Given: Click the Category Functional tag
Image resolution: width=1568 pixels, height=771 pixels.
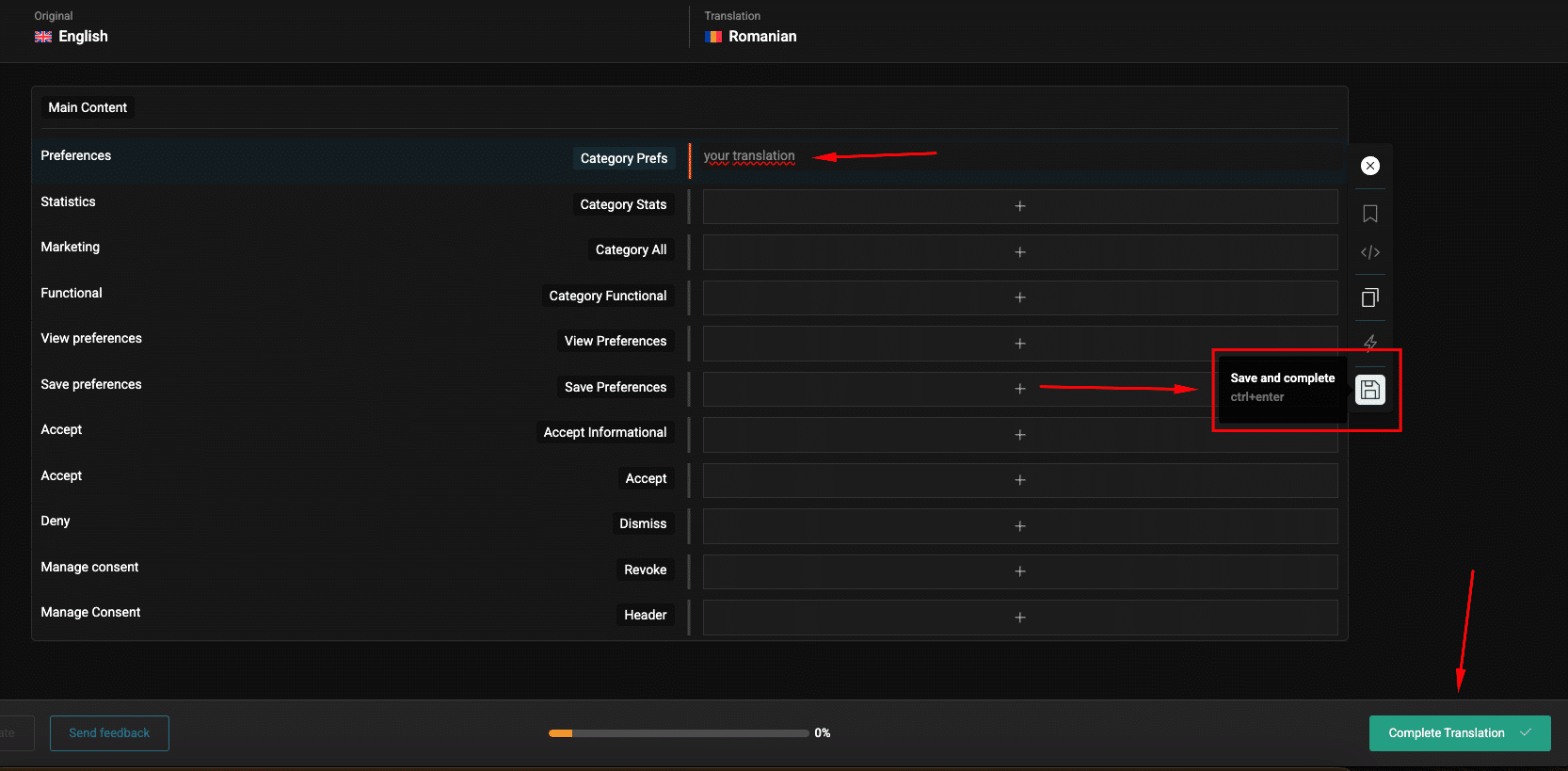Looking at the screenshot, I should [608, 296].
